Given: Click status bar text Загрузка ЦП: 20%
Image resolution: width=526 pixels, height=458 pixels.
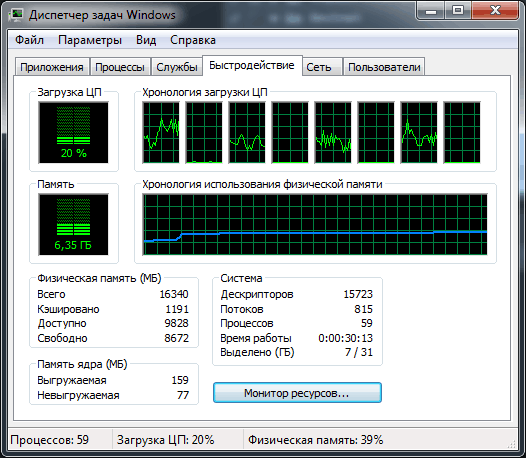Looking at the screenshot, I should [x=165, y=440].
